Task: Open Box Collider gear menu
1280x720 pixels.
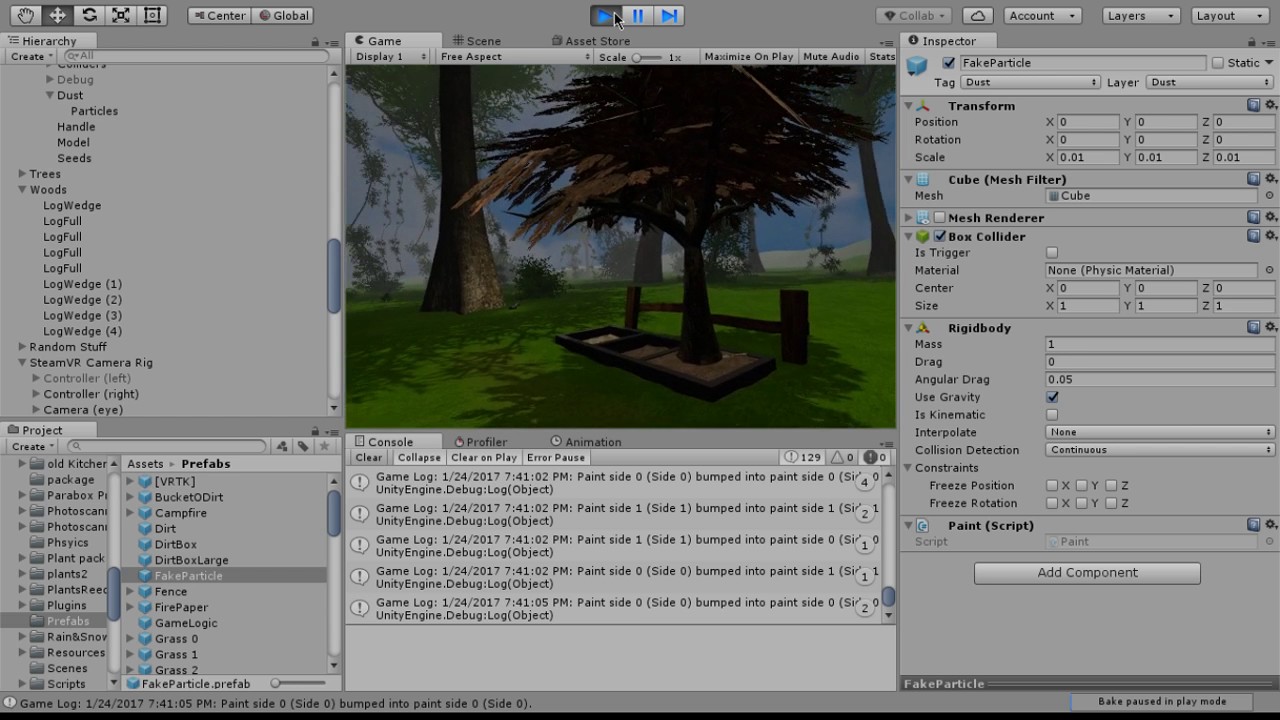Action: [x=1270, y=236]
